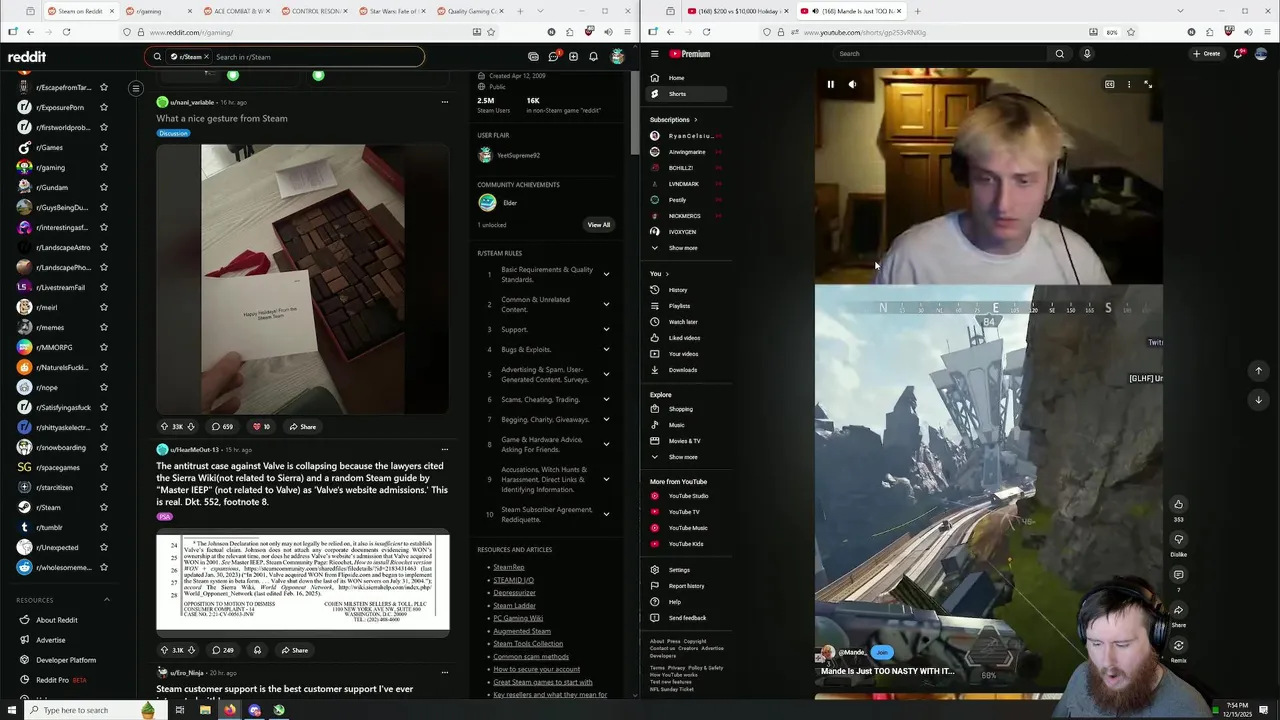View All community achievements
This screenshot has width=1280, height=720.
(598, 225)
